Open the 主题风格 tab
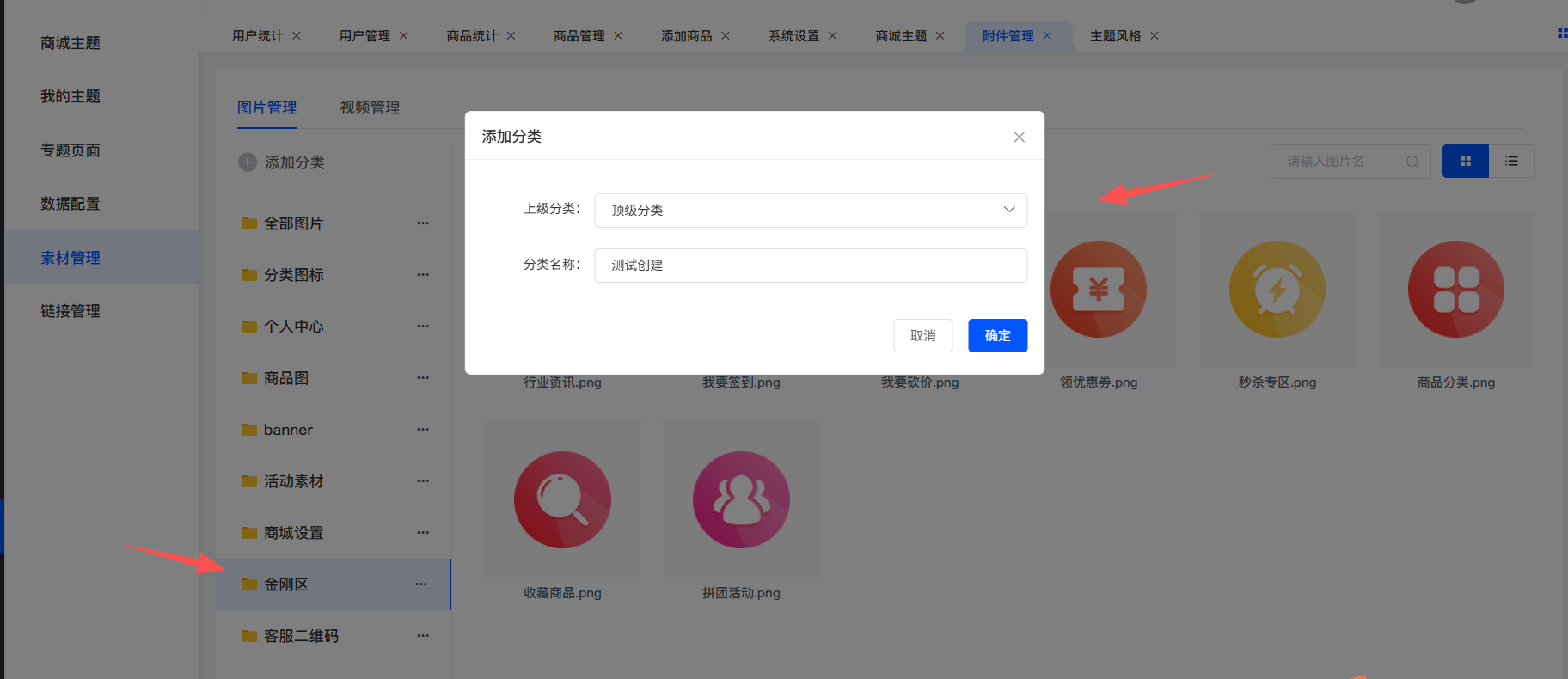The width and height of the screenshot is (1568, 679). coord(1116,36)
